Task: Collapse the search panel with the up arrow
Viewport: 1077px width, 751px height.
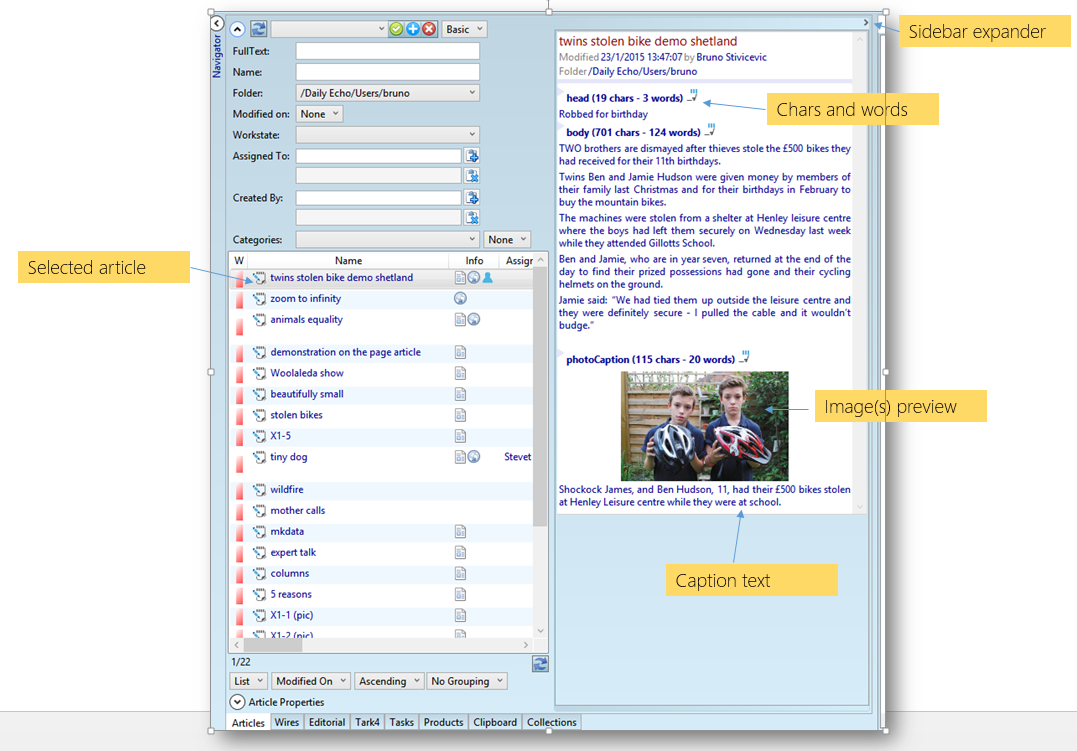Action: point(237,29)
